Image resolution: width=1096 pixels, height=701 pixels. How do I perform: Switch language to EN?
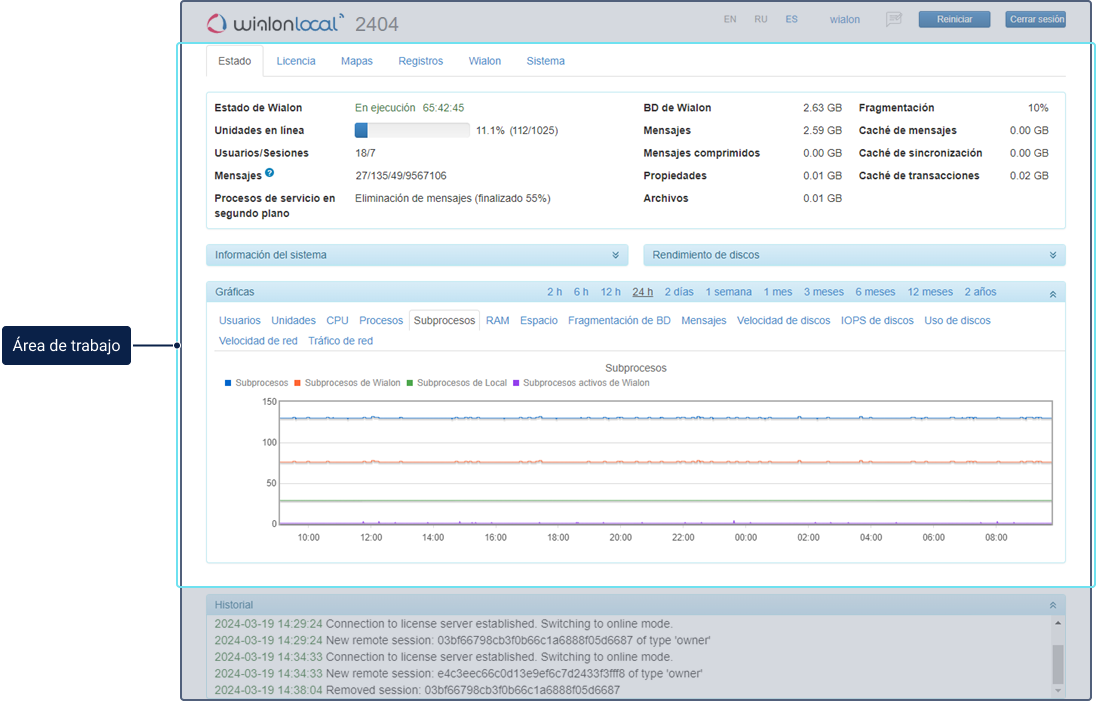coord(730,20)
